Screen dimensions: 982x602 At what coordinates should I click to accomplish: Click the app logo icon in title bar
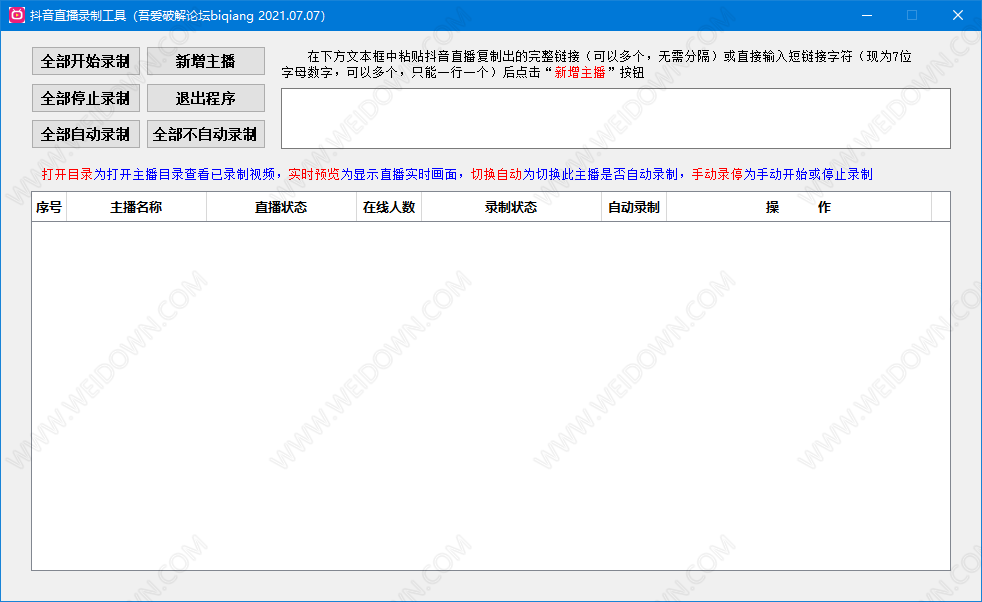(x=16, y=15)
